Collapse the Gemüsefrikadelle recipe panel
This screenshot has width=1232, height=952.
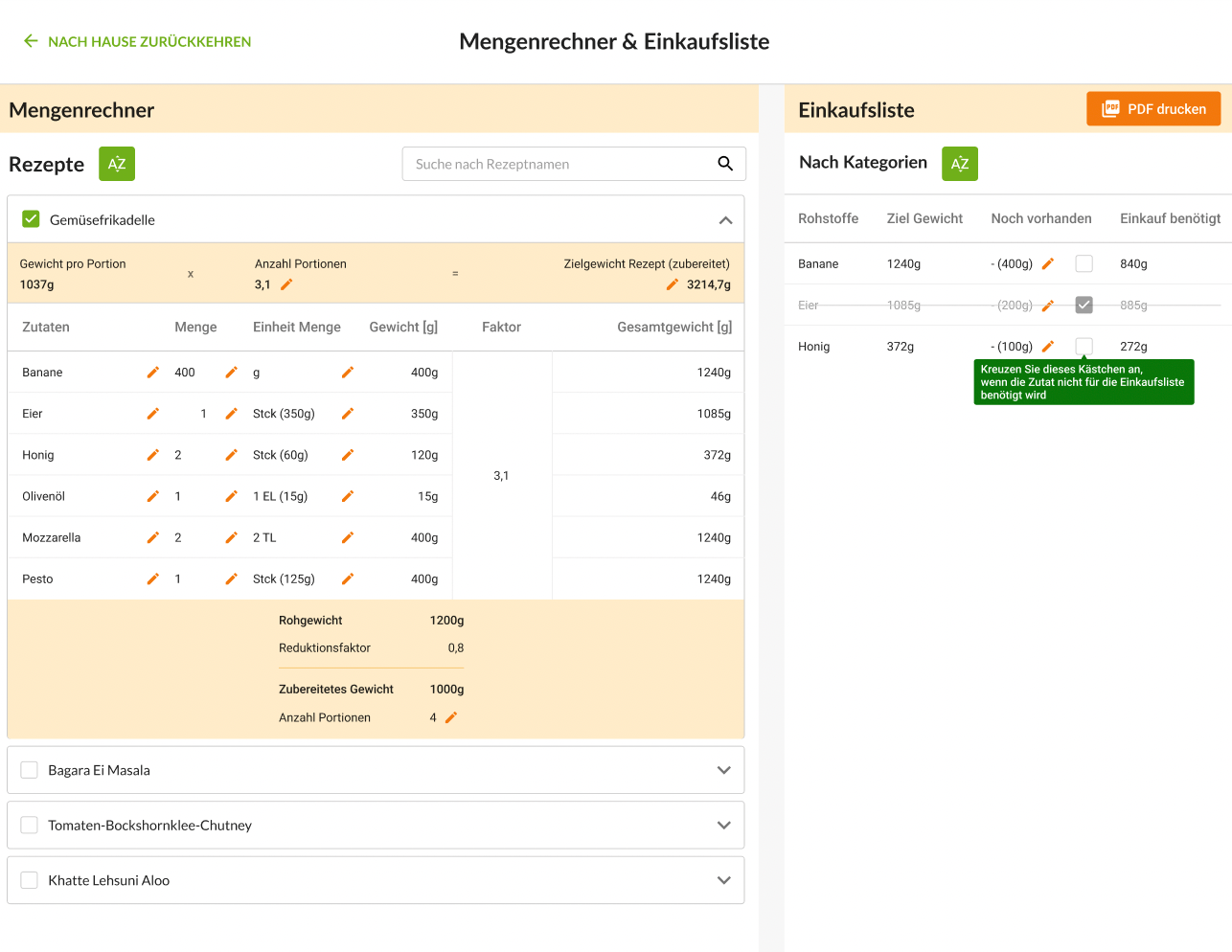tap(725, 220)
